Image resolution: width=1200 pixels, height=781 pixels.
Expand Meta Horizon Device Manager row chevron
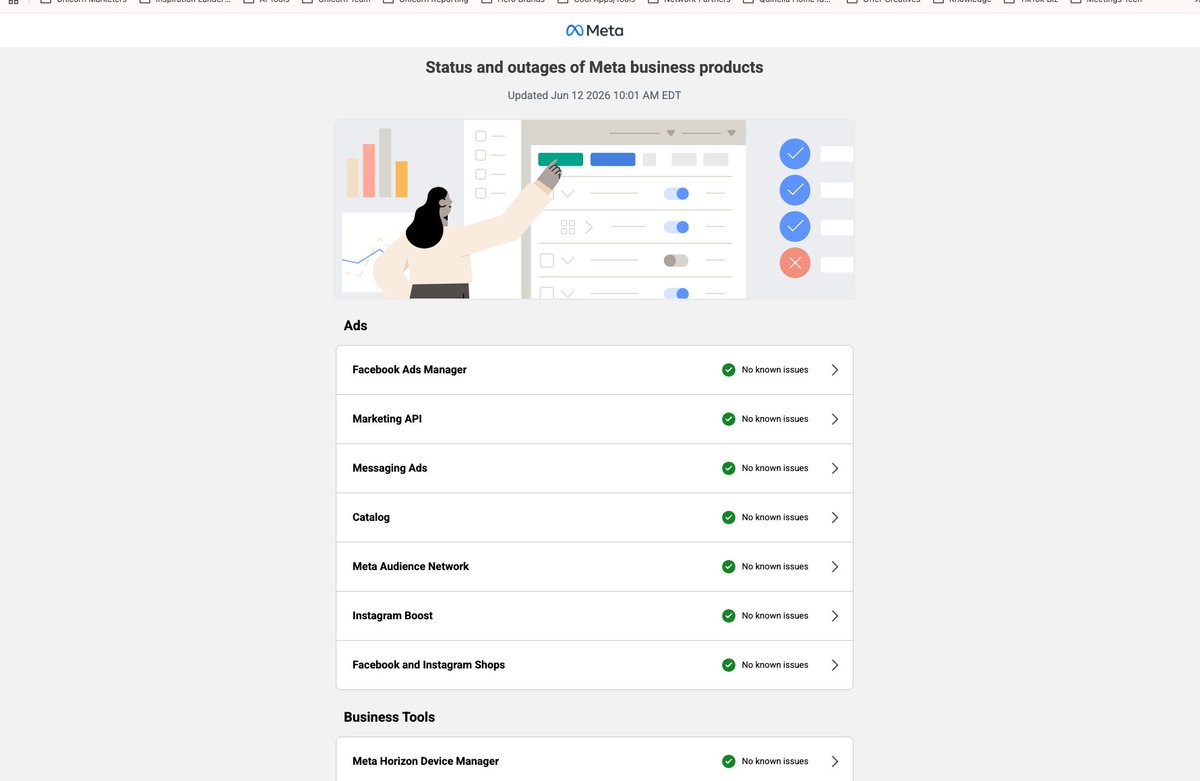tap(835, 761)
